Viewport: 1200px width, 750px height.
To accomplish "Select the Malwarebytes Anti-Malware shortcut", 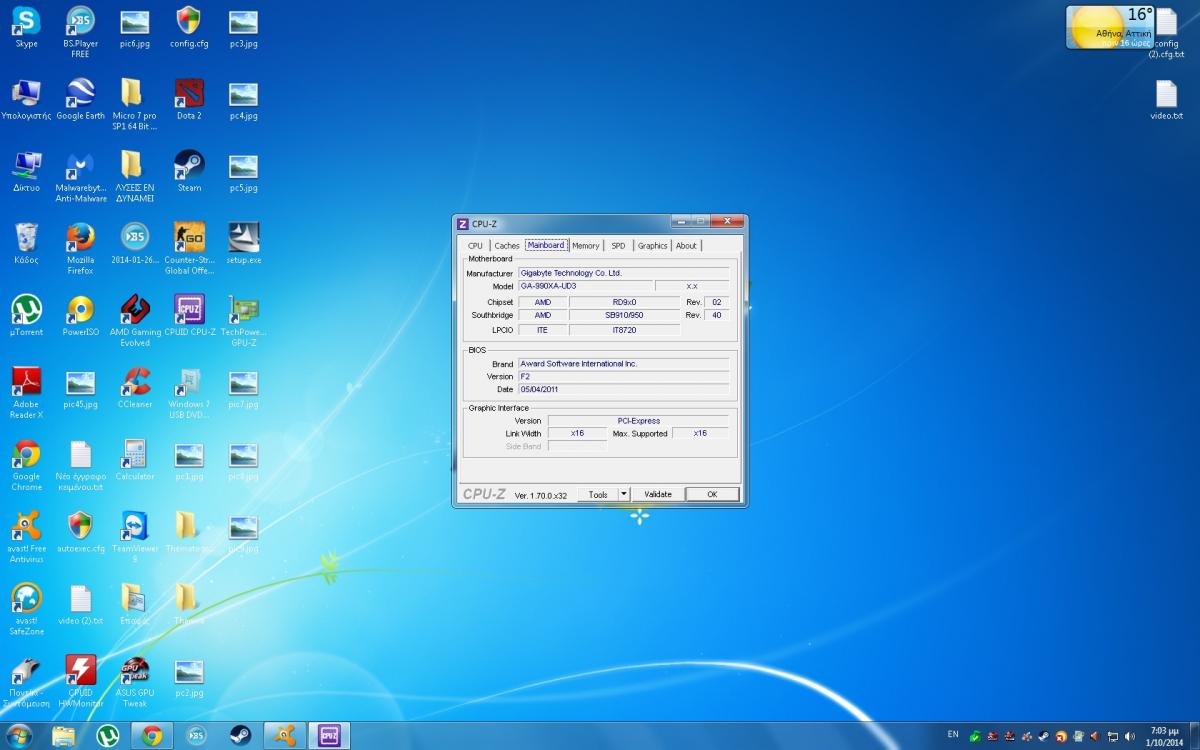I will (80, 177).
